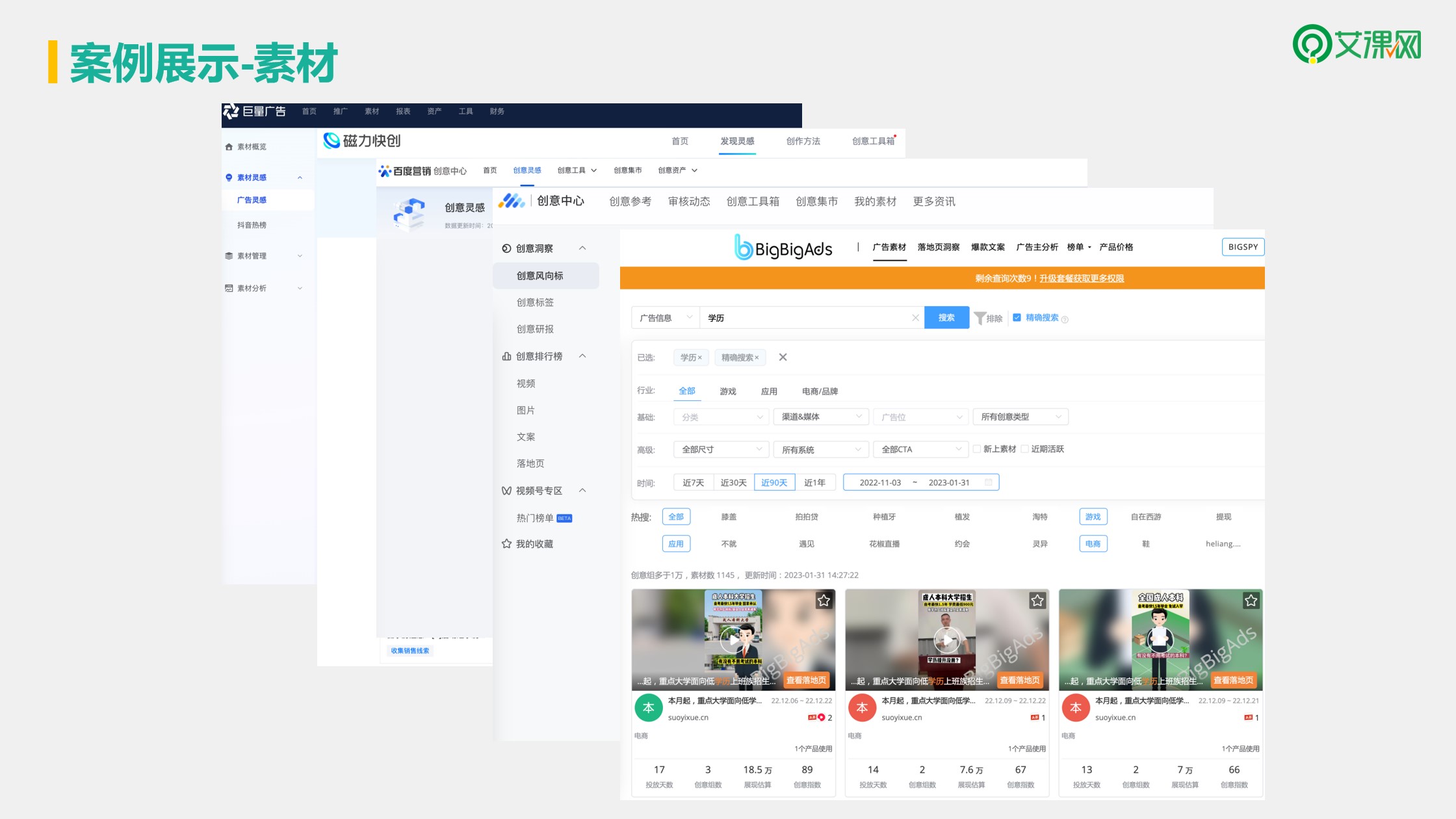
Task: Click the 磁力快创 logo icon
Action: [331, 140]
